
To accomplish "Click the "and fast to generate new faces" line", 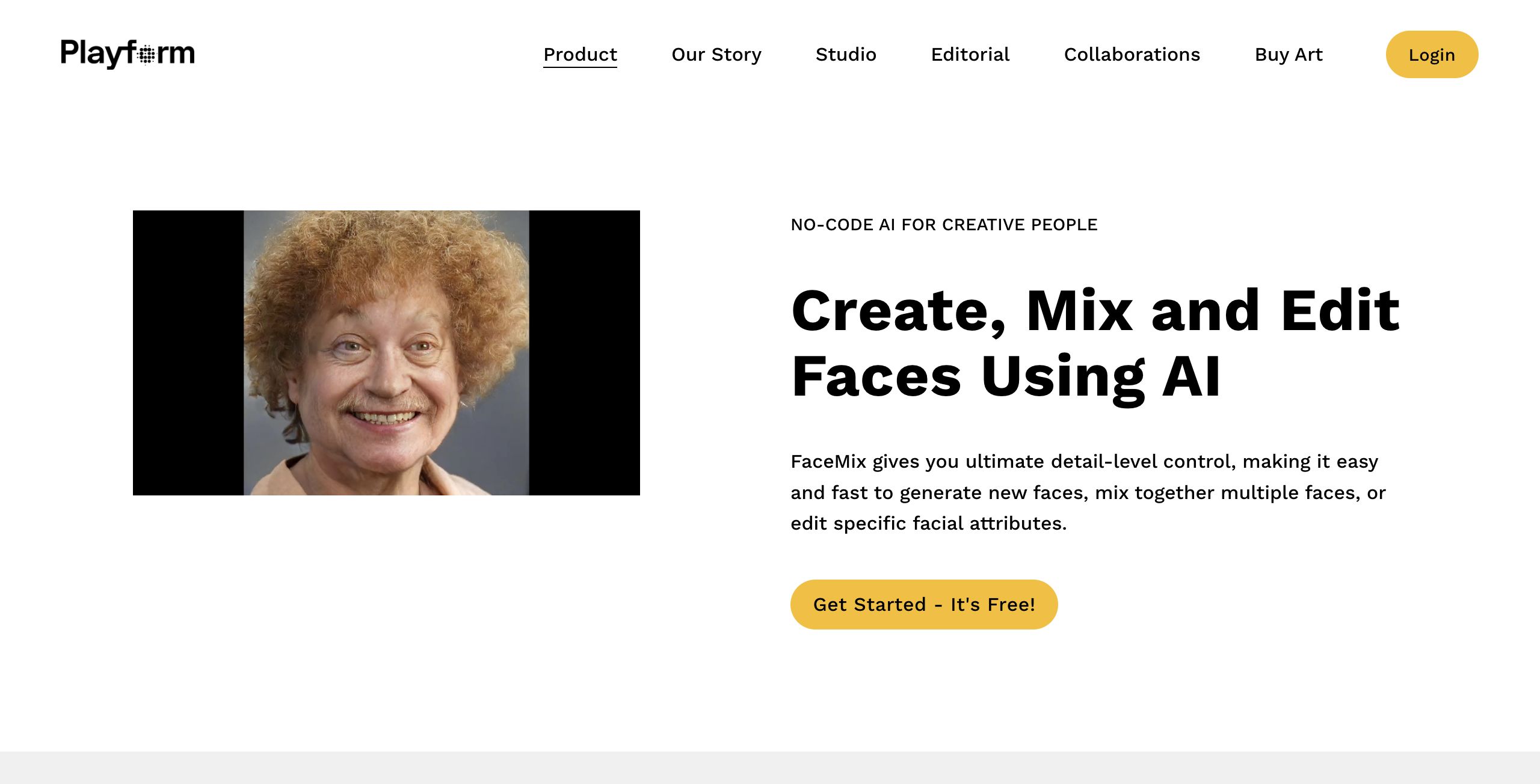I will (938, 493).
